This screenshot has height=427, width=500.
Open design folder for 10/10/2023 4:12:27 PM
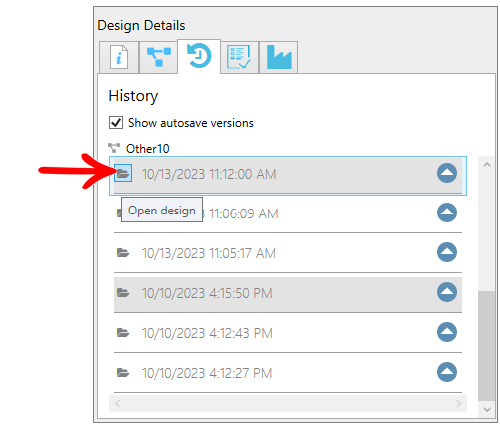coord(123,373)
